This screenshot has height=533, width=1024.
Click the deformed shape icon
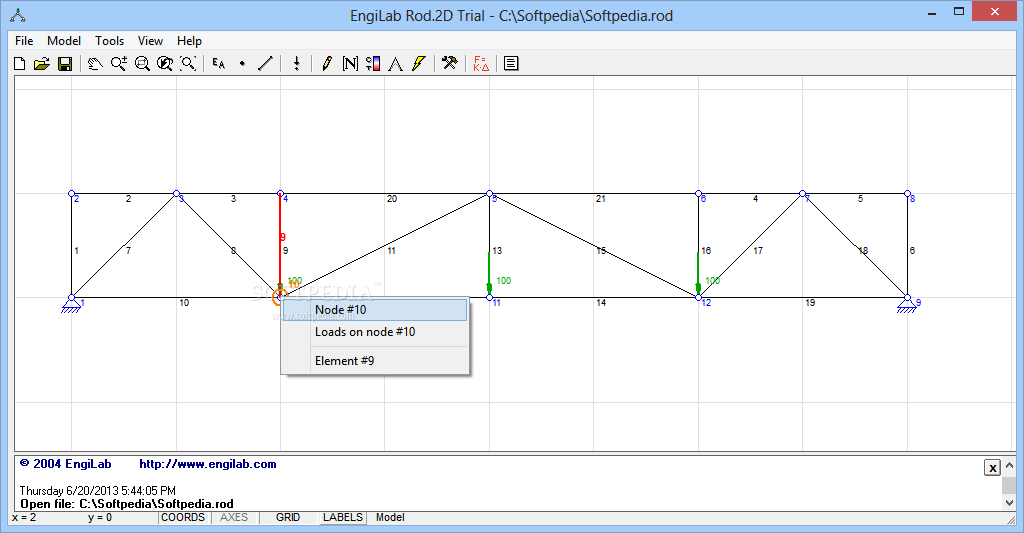[x=396, y=63]
